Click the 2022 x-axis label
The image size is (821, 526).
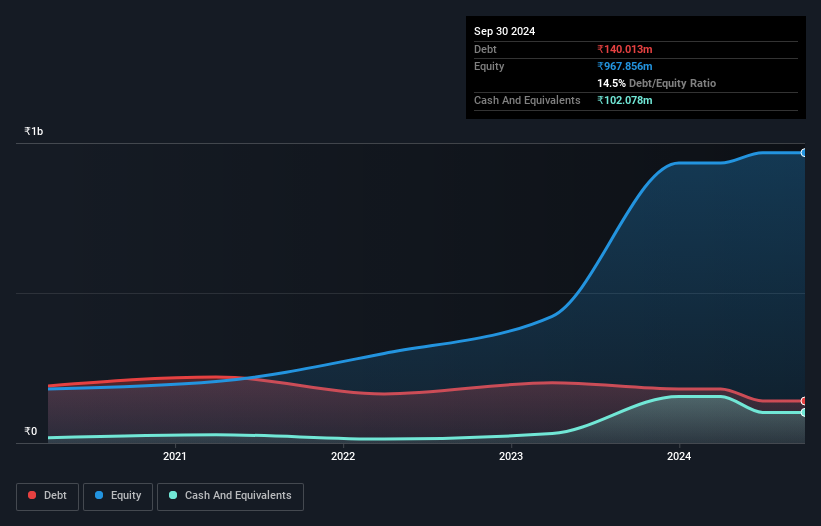click(343, 456)
